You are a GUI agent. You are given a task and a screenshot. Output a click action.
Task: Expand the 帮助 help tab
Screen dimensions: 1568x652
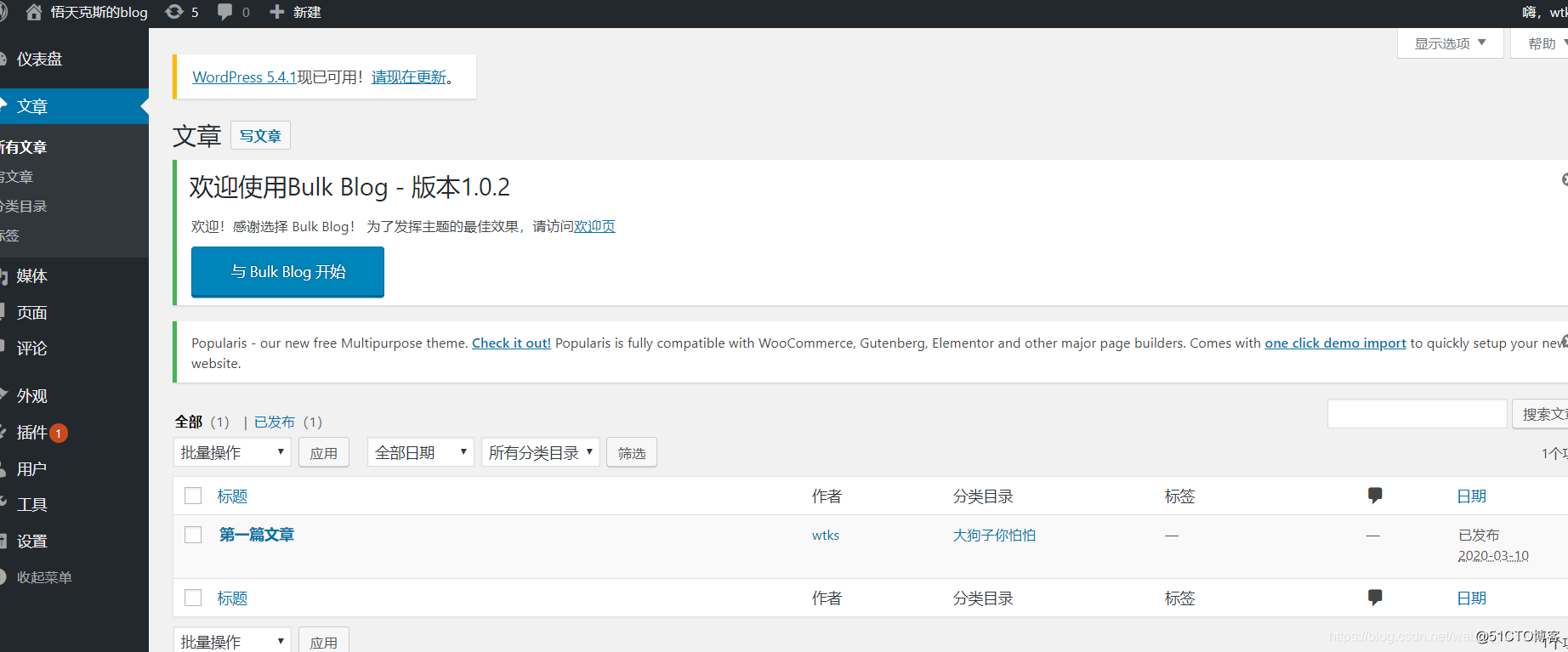(1541, 43)
